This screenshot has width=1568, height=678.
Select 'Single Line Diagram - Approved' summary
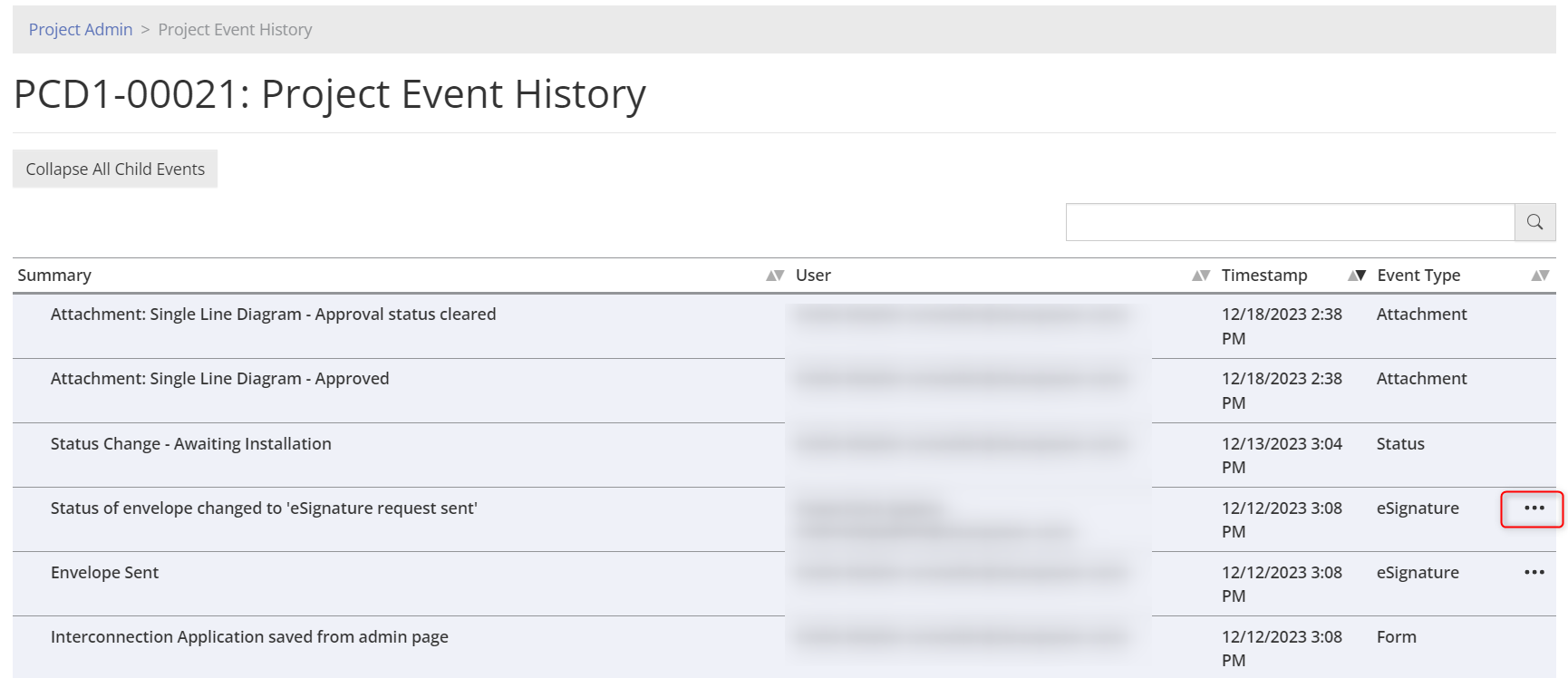coord(219,379)
